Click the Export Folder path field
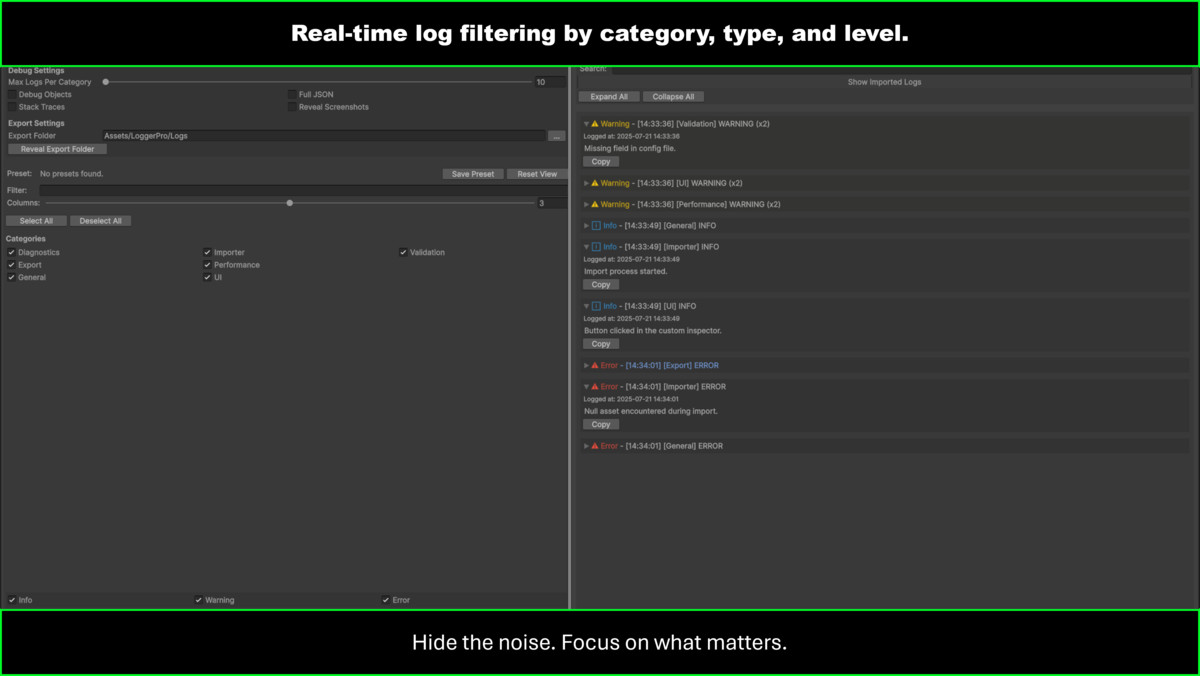Viewport: 1200px width, 676px height. tap(324, 136)
